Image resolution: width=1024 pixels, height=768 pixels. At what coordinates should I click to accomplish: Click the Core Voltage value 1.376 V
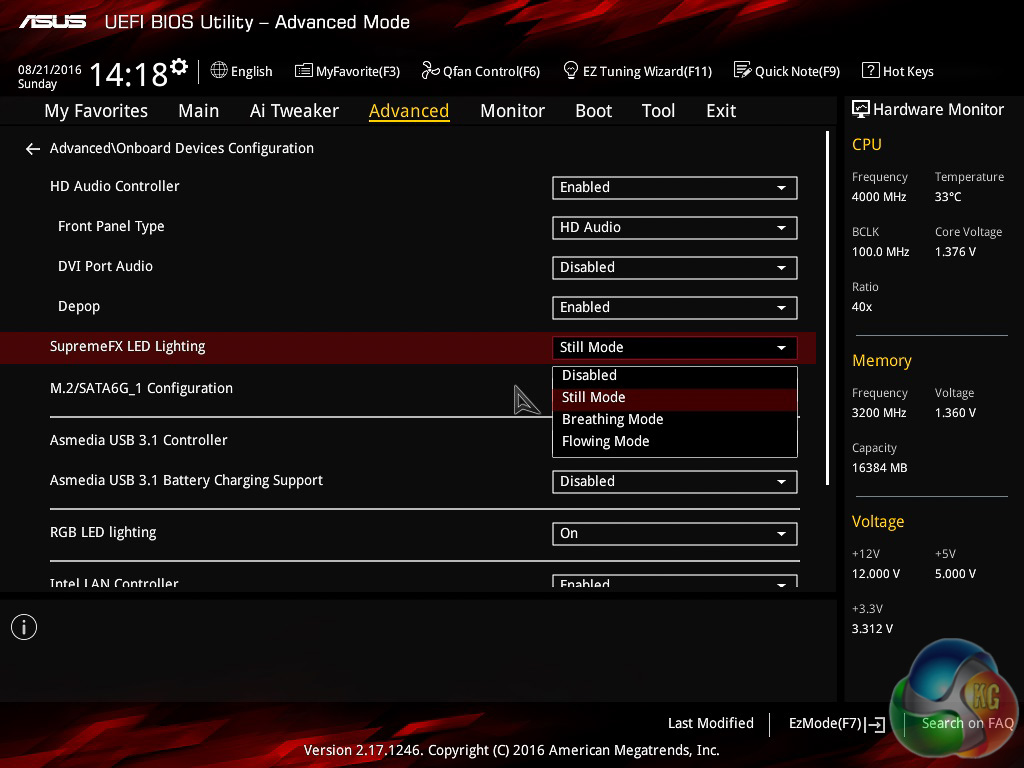(955, 252)
